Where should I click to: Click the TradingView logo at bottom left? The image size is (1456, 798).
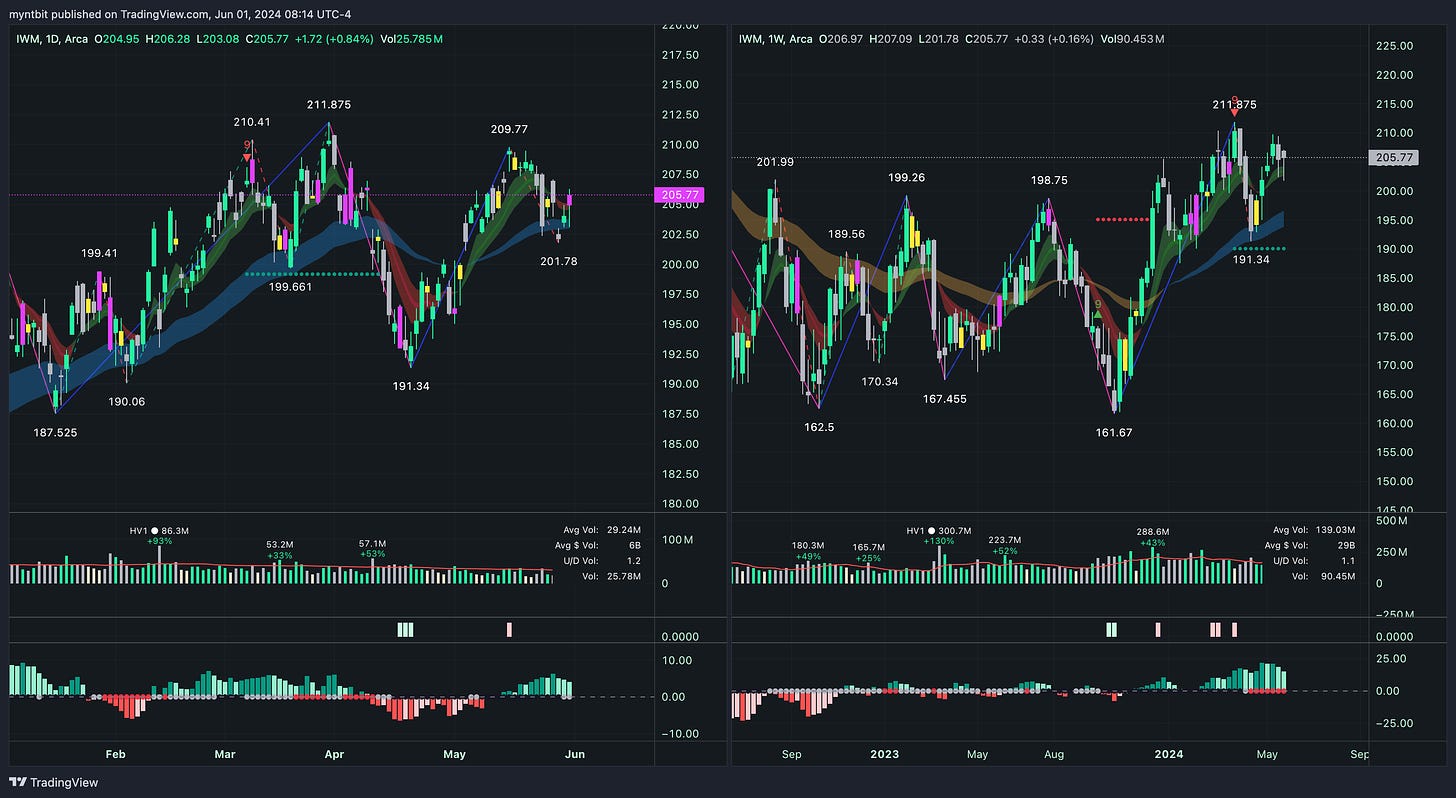tap(55, 782)
